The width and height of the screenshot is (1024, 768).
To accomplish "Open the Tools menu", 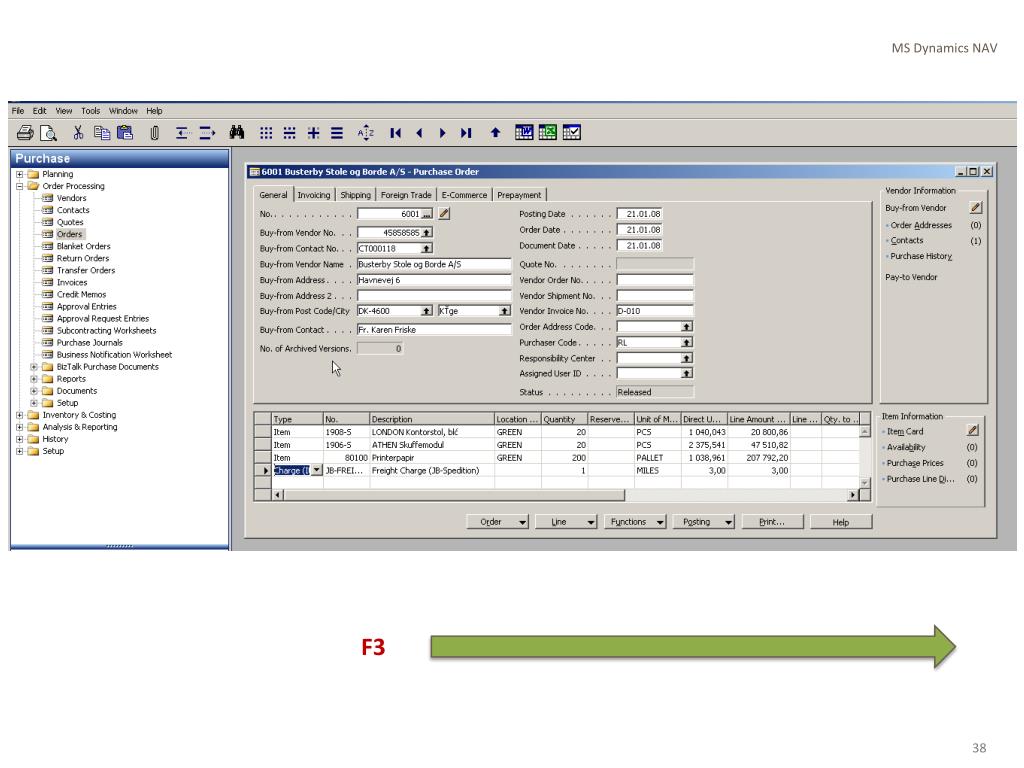I will pyautogui.click(x=91, y=110).
